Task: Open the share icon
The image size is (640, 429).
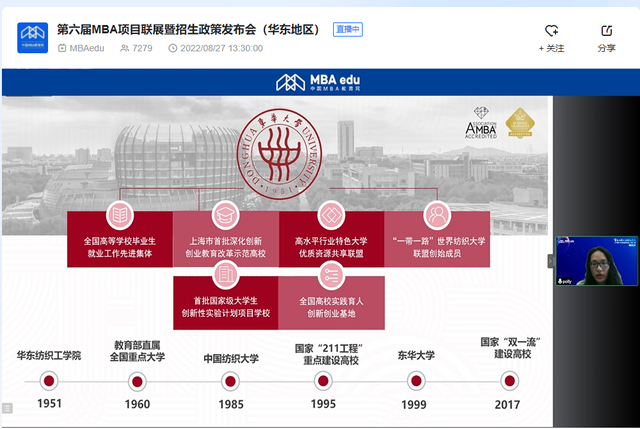Action: 607,31
